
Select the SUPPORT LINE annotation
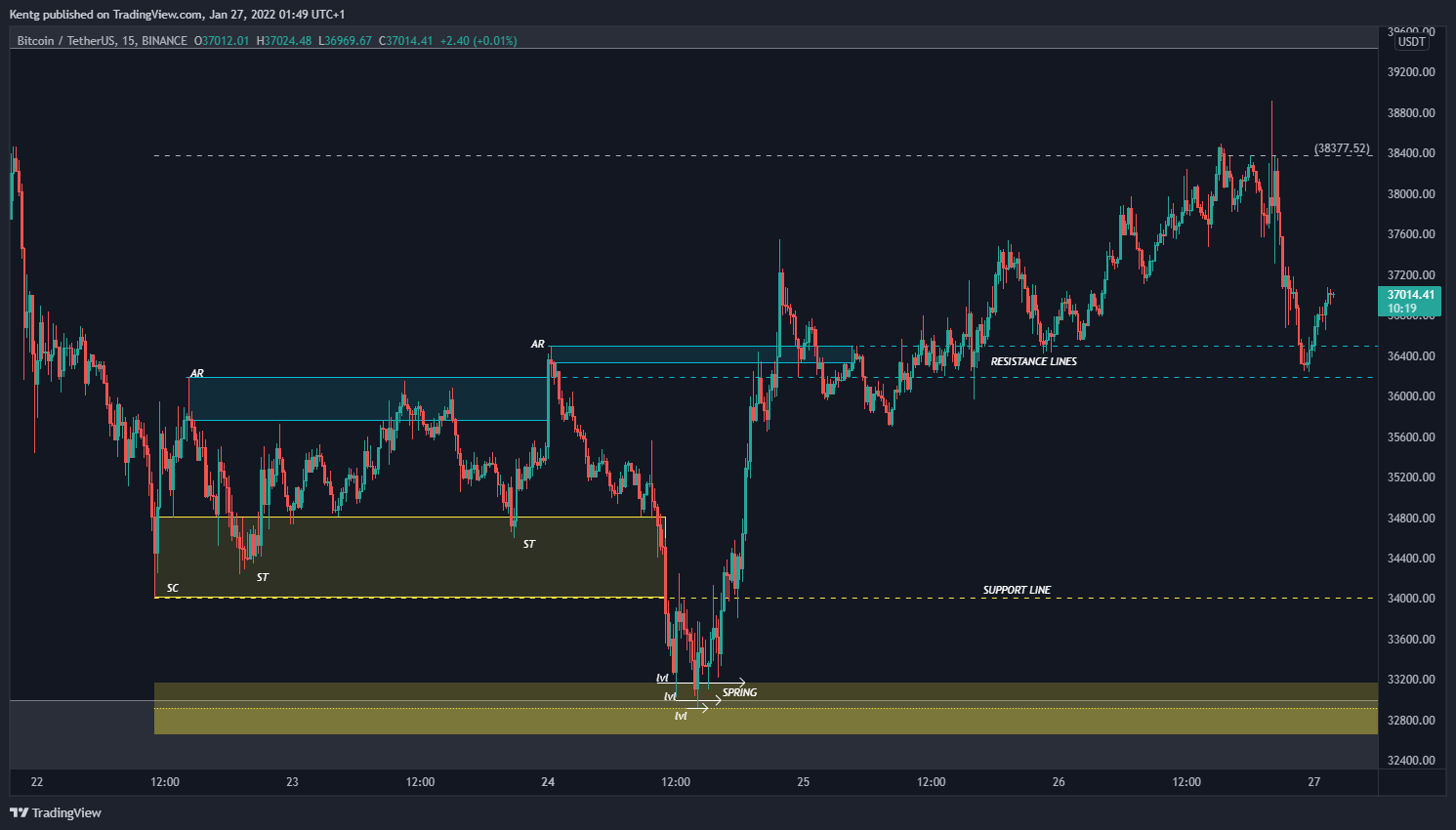(x=1017, y=590)
